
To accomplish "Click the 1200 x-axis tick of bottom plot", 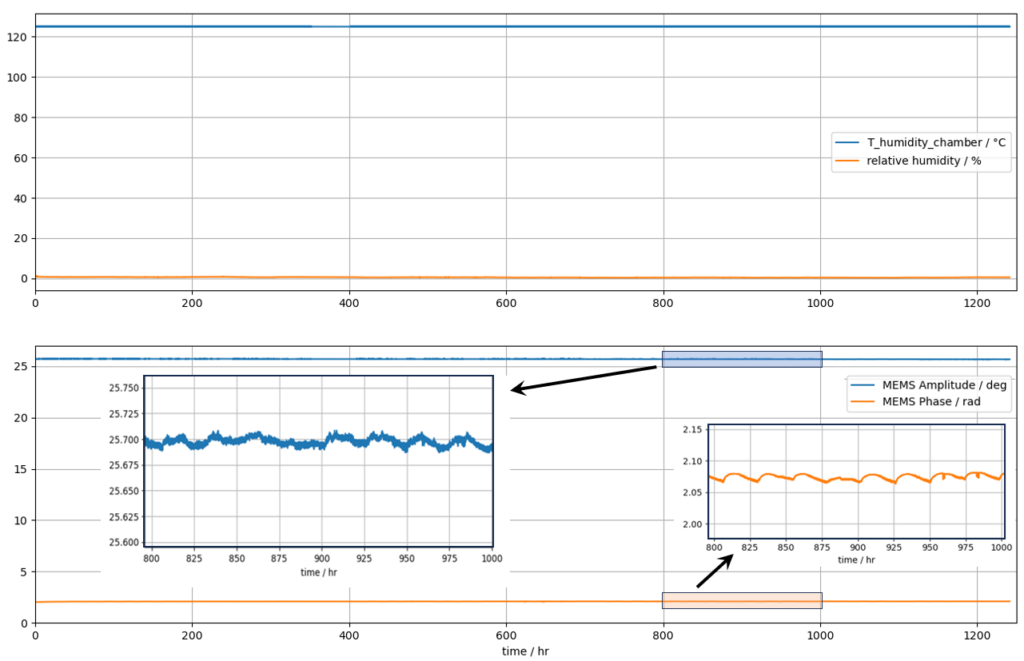I will [977, 635].
